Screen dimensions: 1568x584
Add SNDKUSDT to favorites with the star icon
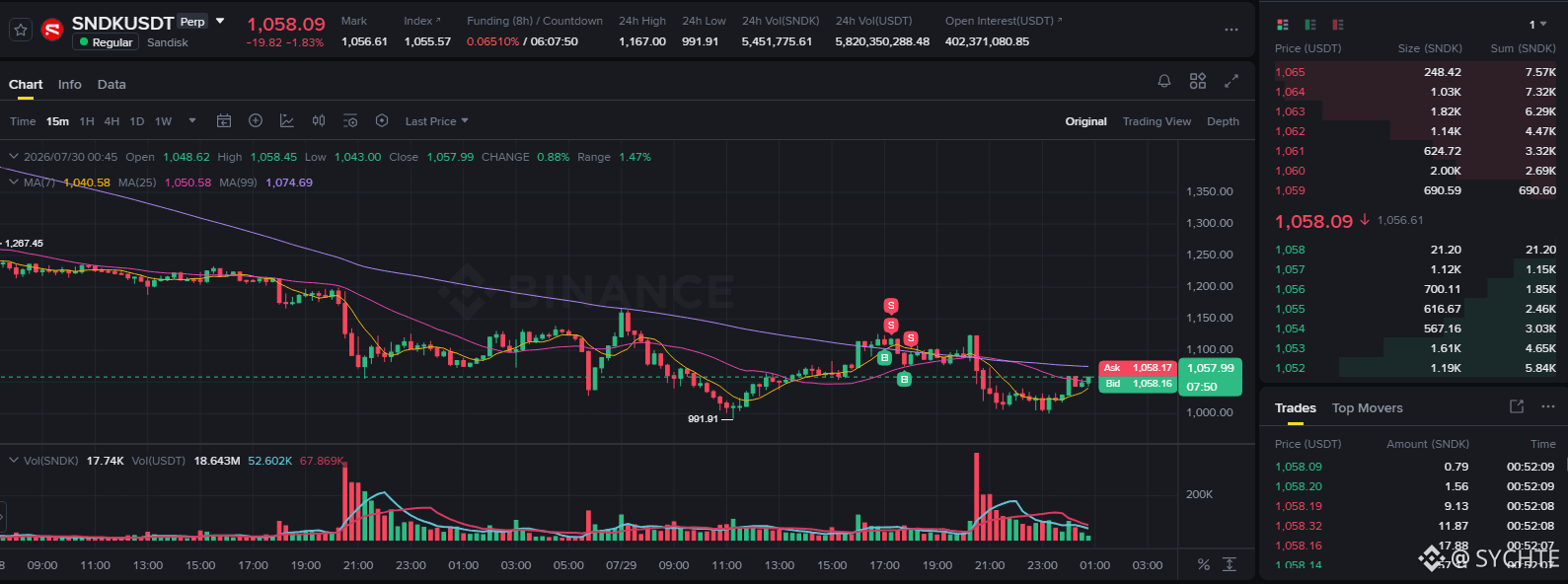click(21, 30)
